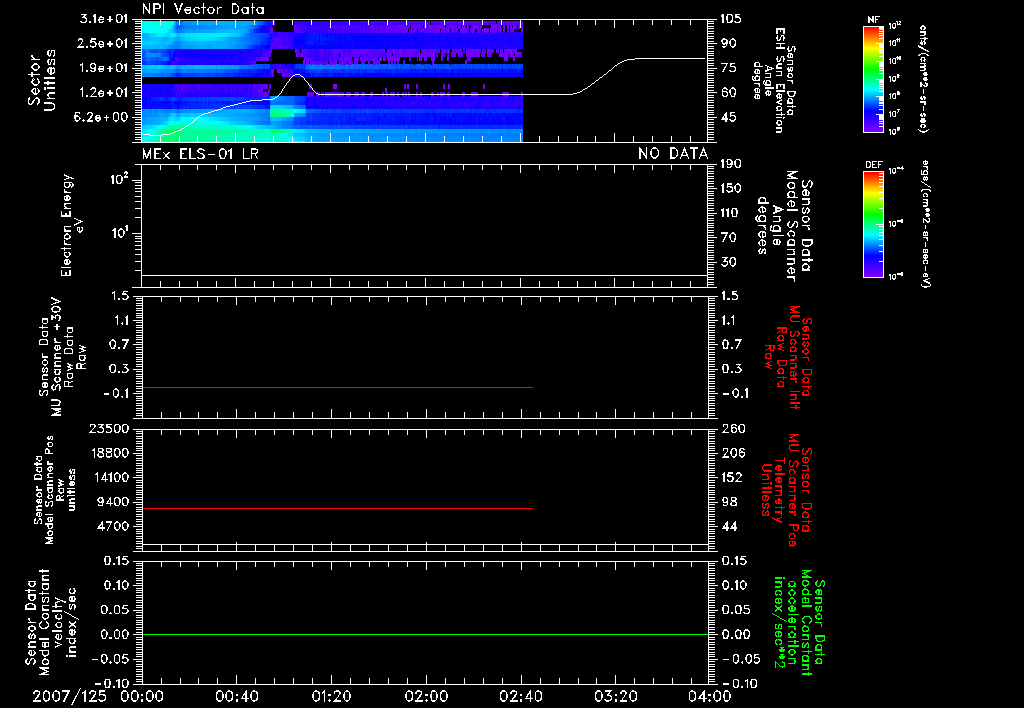Click the 190 tick on Scanner Angle axis
Viewport: 1024px width, 708px height.
(731, 164)
